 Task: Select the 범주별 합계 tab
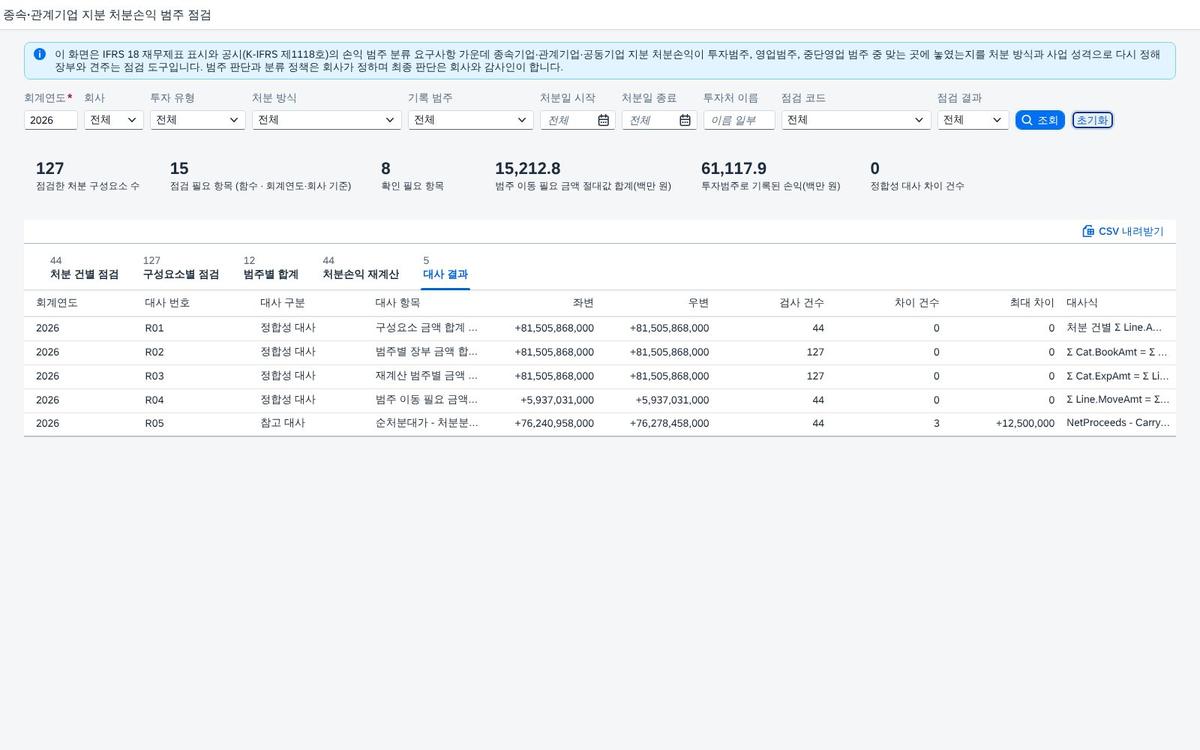pos(271,268)
